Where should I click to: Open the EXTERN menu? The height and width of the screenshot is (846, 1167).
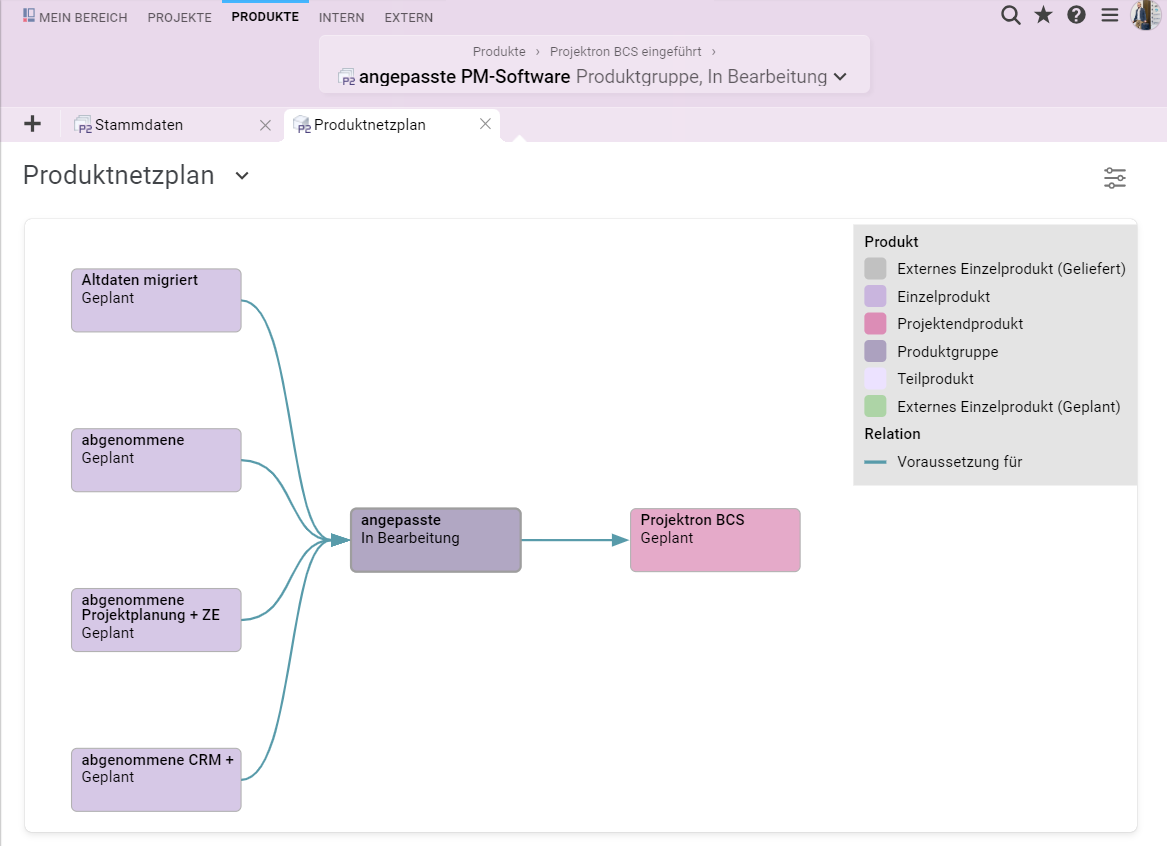[x=409, y=17]
